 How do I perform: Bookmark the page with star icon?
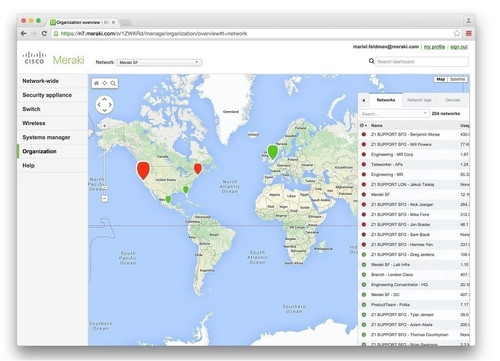point(457,33)
